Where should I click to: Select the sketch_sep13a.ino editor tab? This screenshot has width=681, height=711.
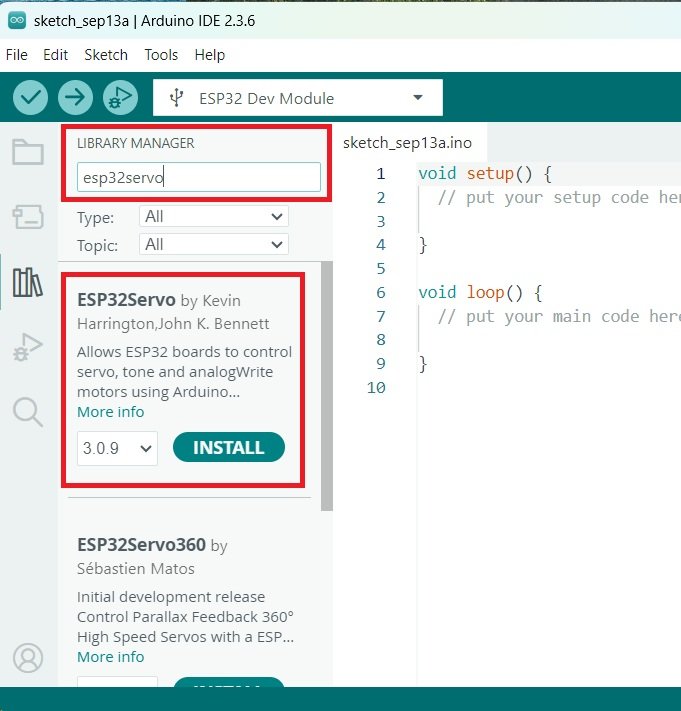tap(407, 143)
